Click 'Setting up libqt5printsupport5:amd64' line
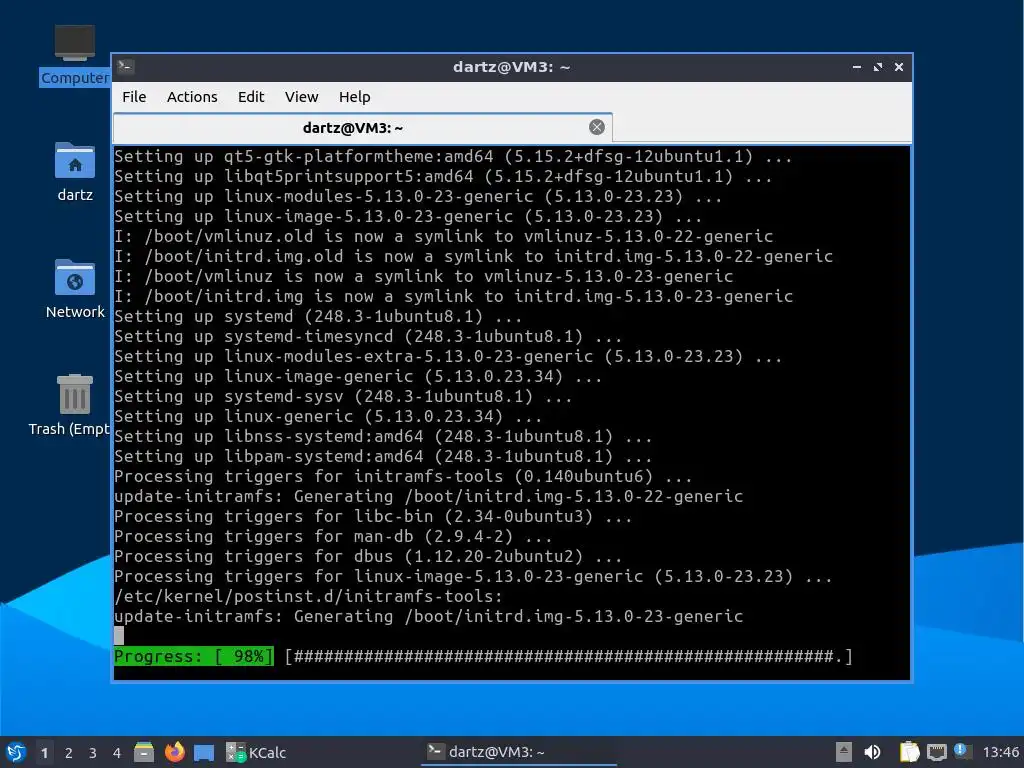Screen dimensions: 1024x768 [x=443, y=176]
